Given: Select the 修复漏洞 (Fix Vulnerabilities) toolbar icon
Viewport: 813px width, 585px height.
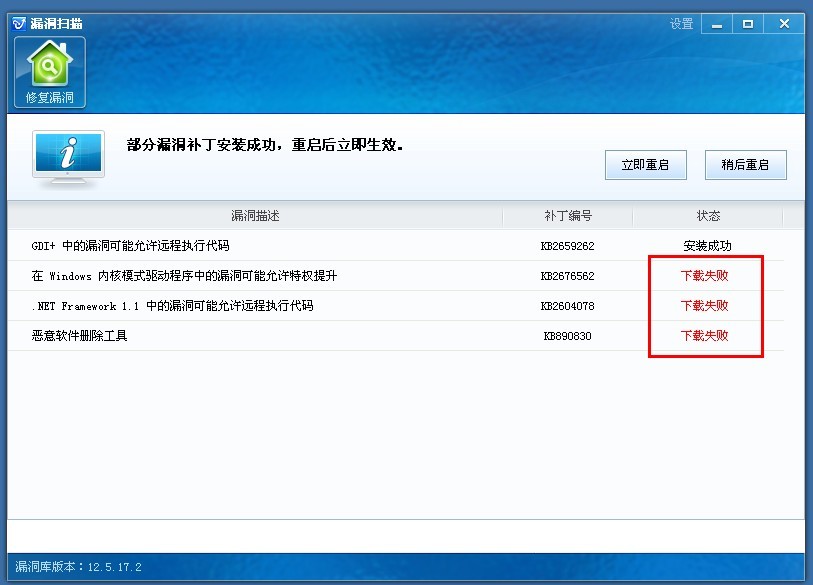Looking at the screenshot, I should click(50, 70).
